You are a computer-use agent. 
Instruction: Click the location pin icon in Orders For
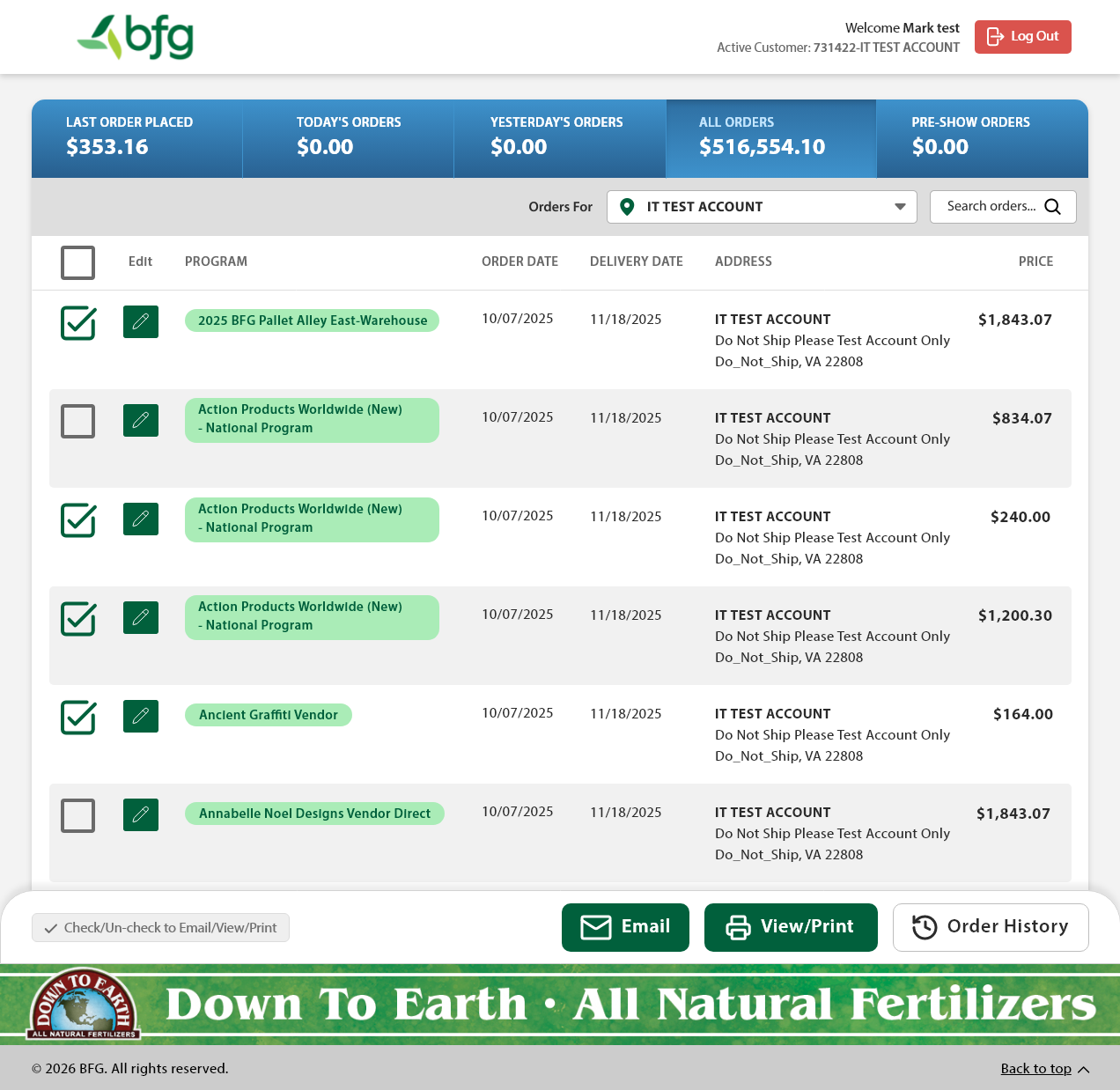(x=627, y=207)
